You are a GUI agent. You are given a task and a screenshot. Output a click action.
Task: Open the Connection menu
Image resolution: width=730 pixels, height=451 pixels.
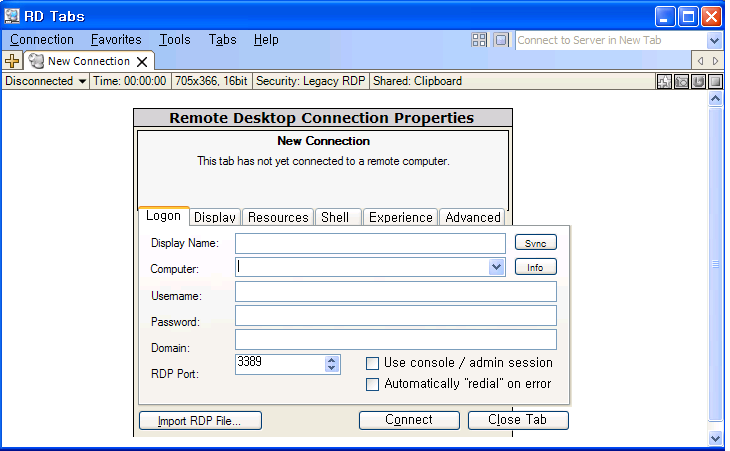click(42, 40)
